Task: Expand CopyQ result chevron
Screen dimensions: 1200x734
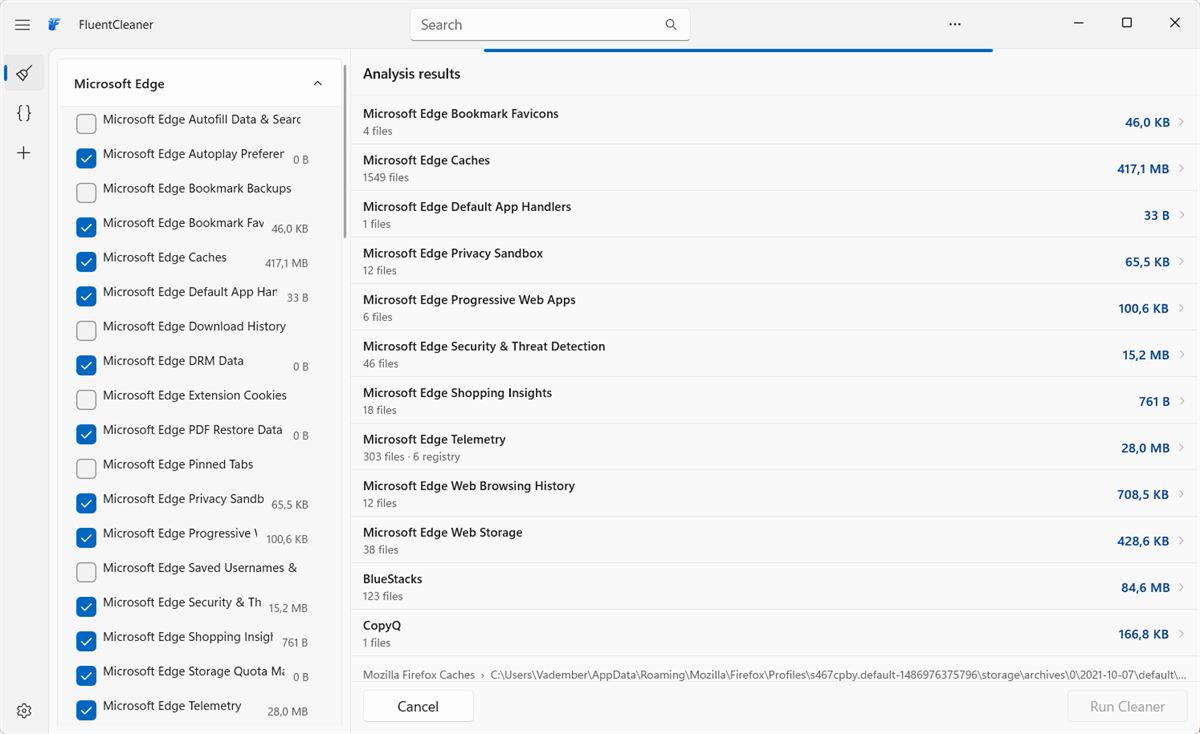Action: (x=1181, y=634)
